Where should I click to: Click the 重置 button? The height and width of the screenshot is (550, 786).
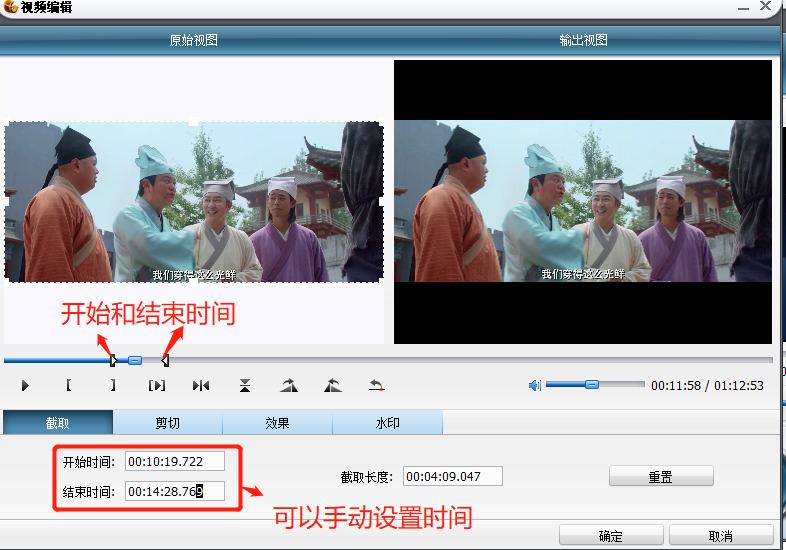click(x=661, y=476)
